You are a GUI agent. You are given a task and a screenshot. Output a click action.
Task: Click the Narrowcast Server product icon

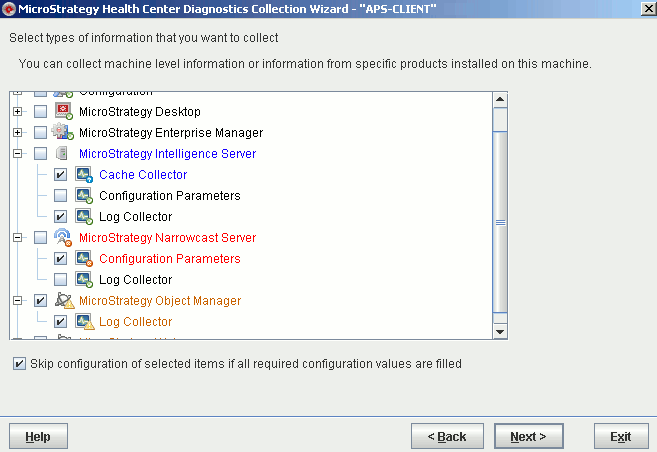click(x=63, y=238)
